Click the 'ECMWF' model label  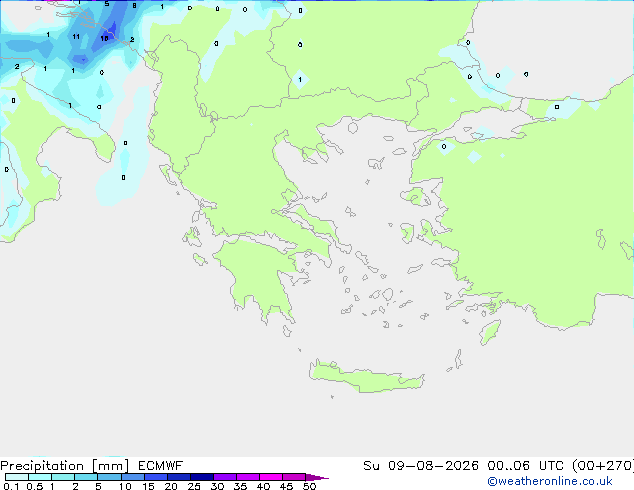tap(161, 466)
